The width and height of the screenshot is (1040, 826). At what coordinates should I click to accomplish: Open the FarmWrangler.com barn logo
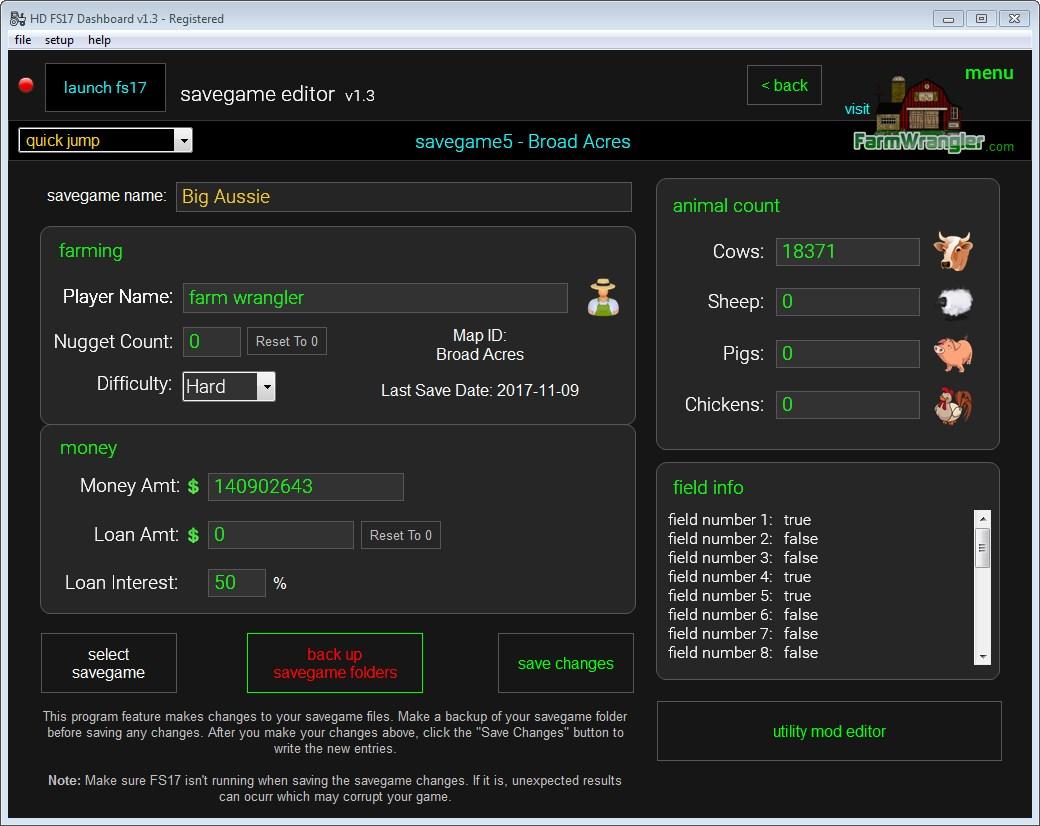(x=918, y=118)
